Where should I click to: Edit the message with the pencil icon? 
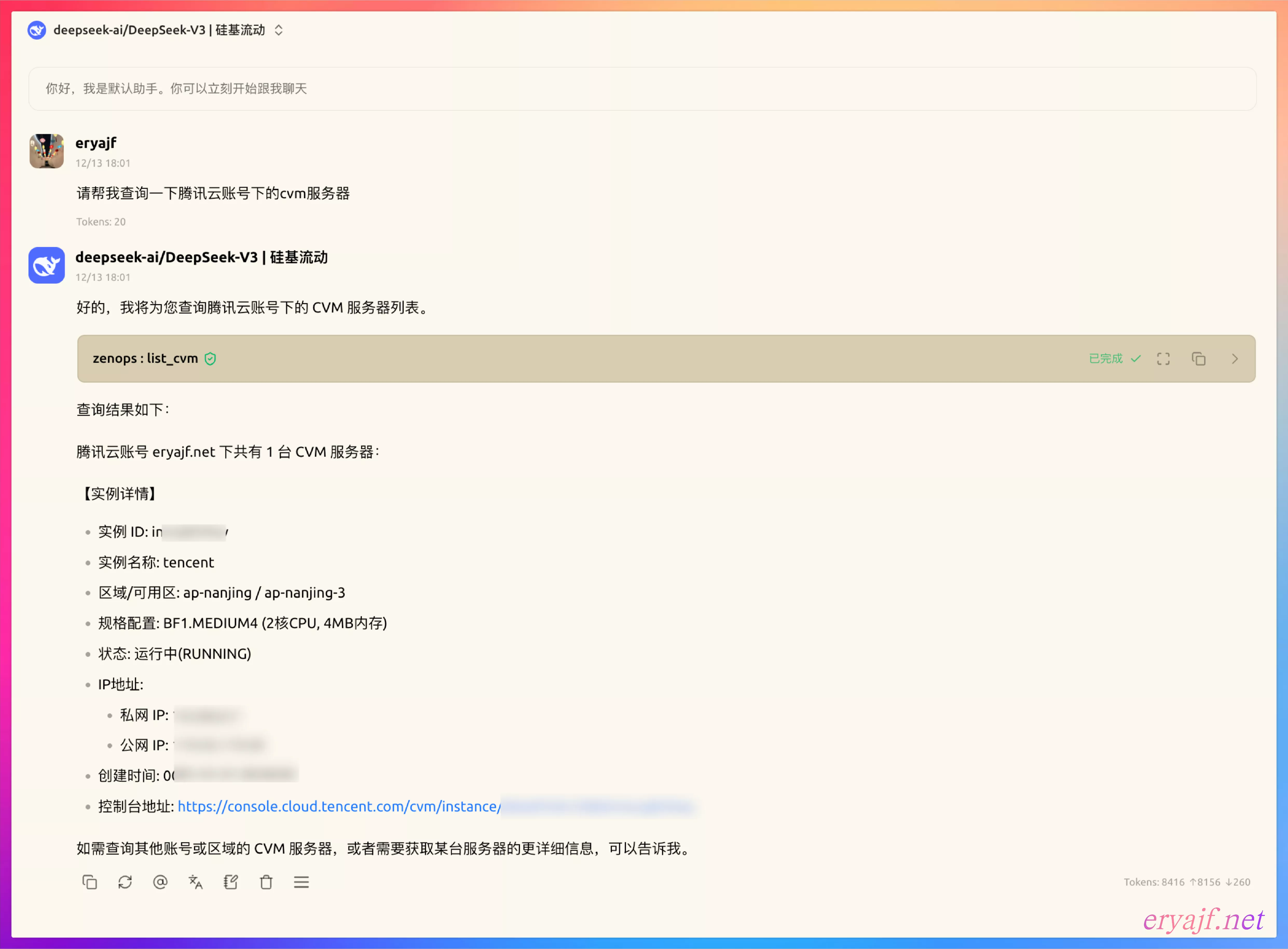tap(231, 882)
